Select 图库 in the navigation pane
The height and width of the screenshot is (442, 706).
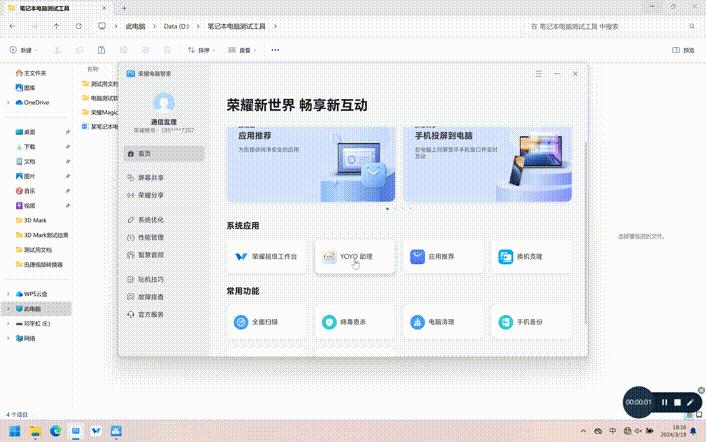click(26, 87)
